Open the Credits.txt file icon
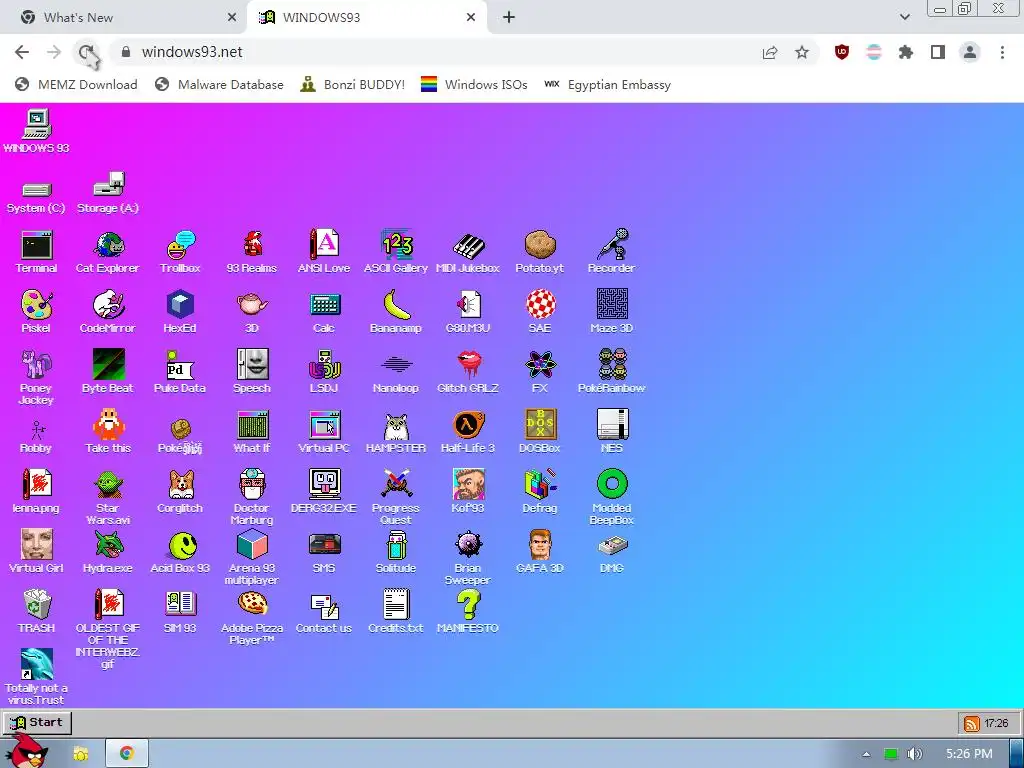Viewport: 1024px width, 768px height. click(x=396, y=612)
